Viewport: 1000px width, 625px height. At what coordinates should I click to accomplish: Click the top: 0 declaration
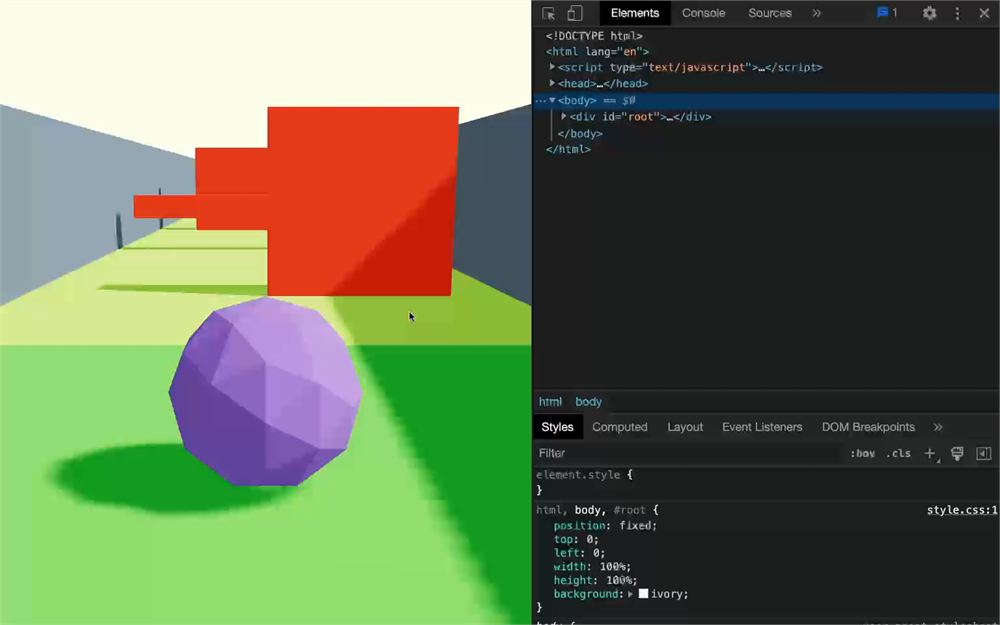pos(576,540)
